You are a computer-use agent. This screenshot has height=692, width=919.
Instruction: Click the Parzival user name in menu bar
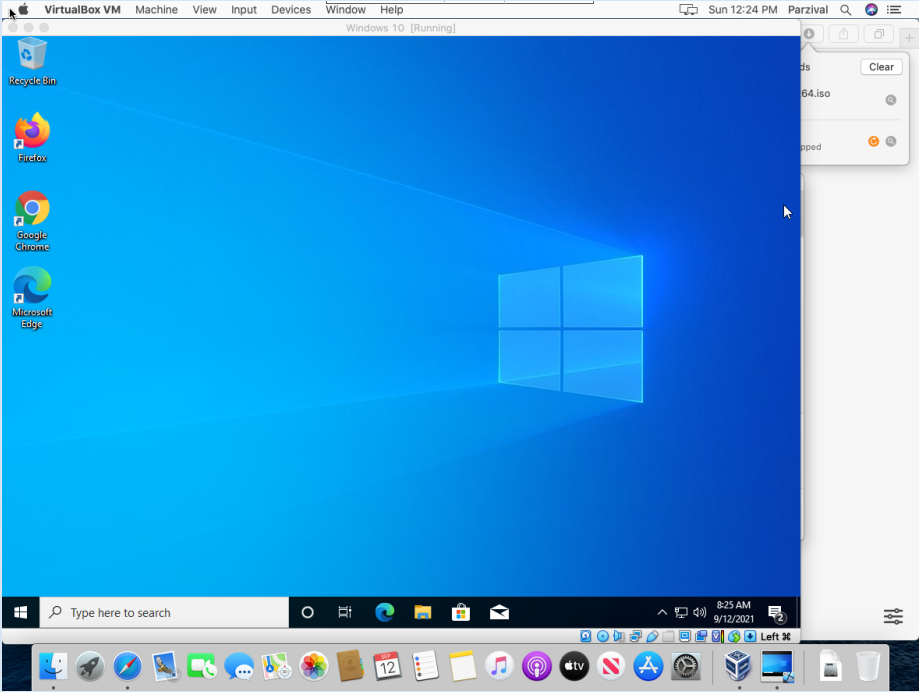pos(808,9)
